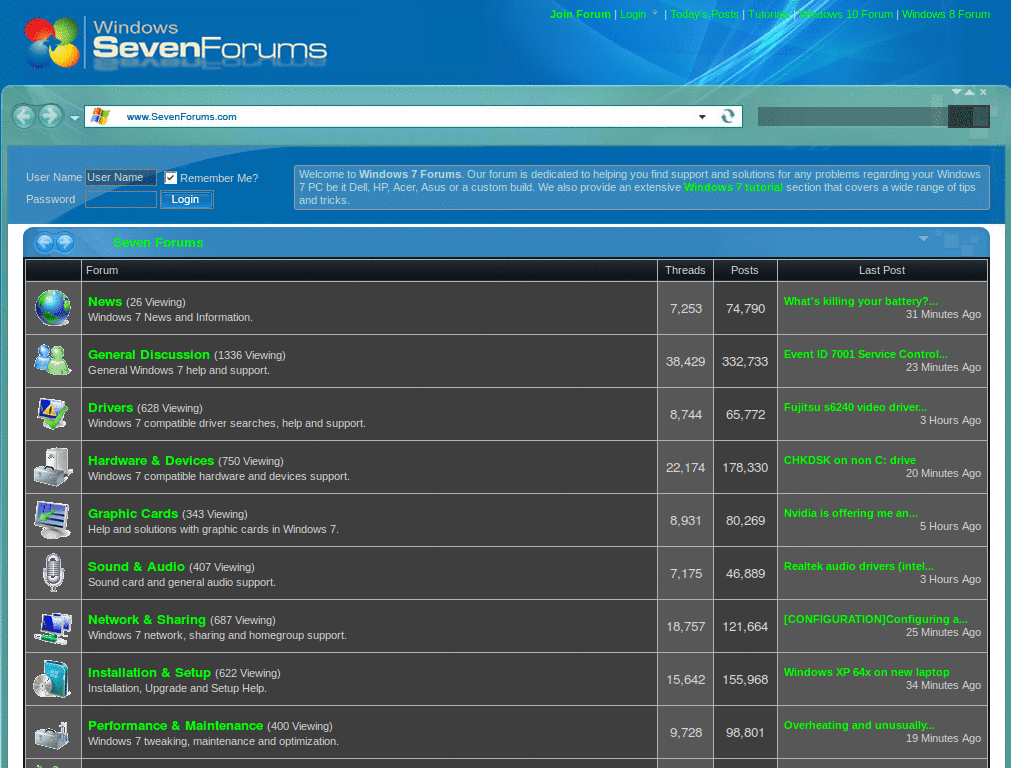Click the News globe icon
This screenshot has width=1024, height=768.
point(53,308)
